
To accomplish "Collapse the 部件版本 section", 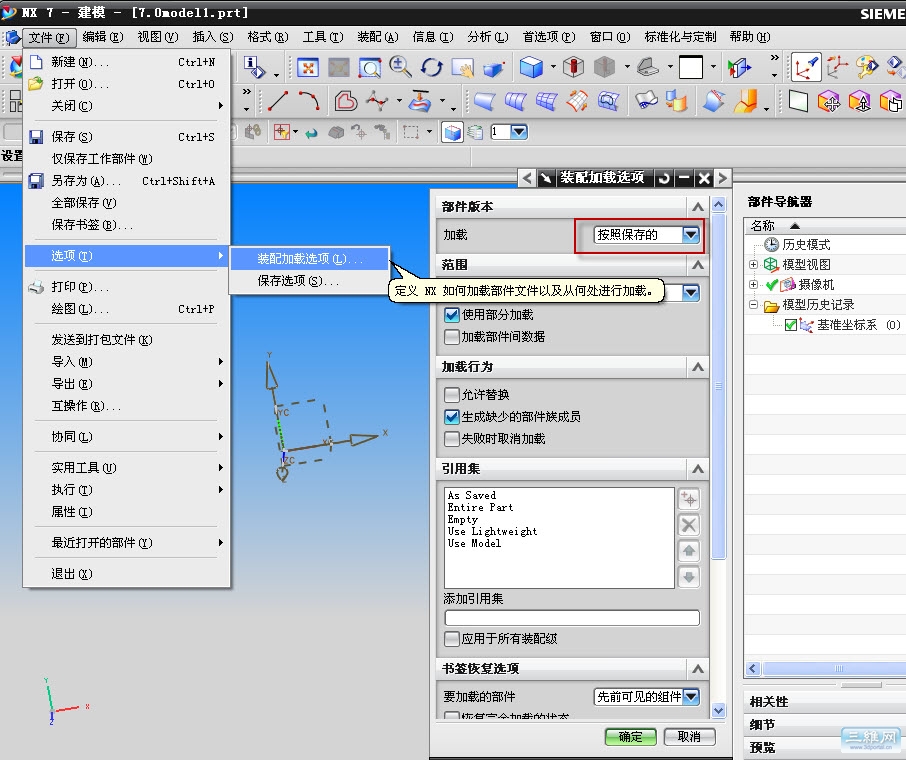I will (x=698, y=207).
